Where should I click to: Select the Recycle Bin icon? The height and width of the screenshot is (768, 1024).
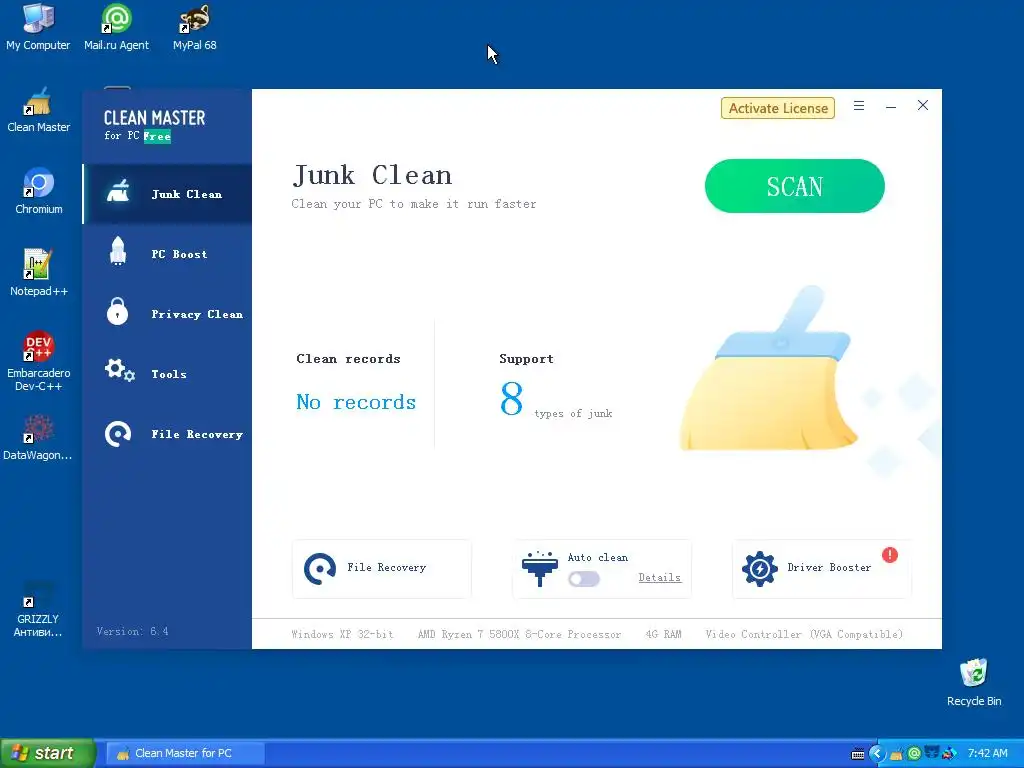coord(974,682)
